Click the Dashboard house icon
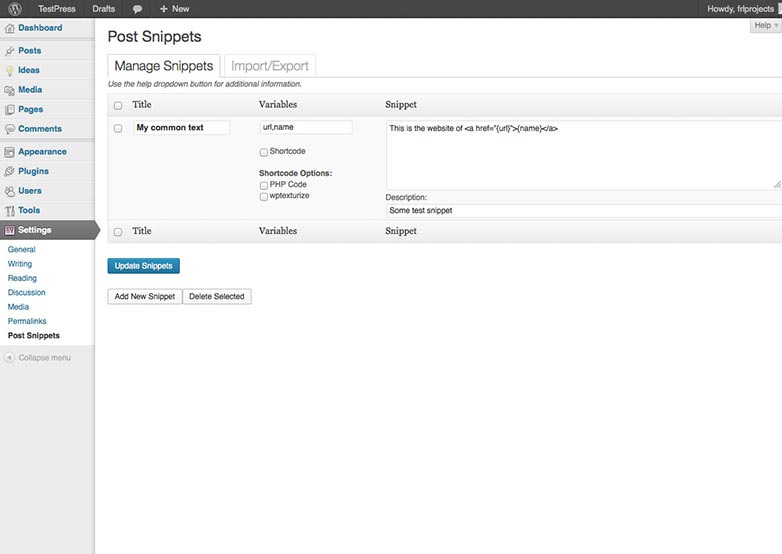 (x=9, y=28)
